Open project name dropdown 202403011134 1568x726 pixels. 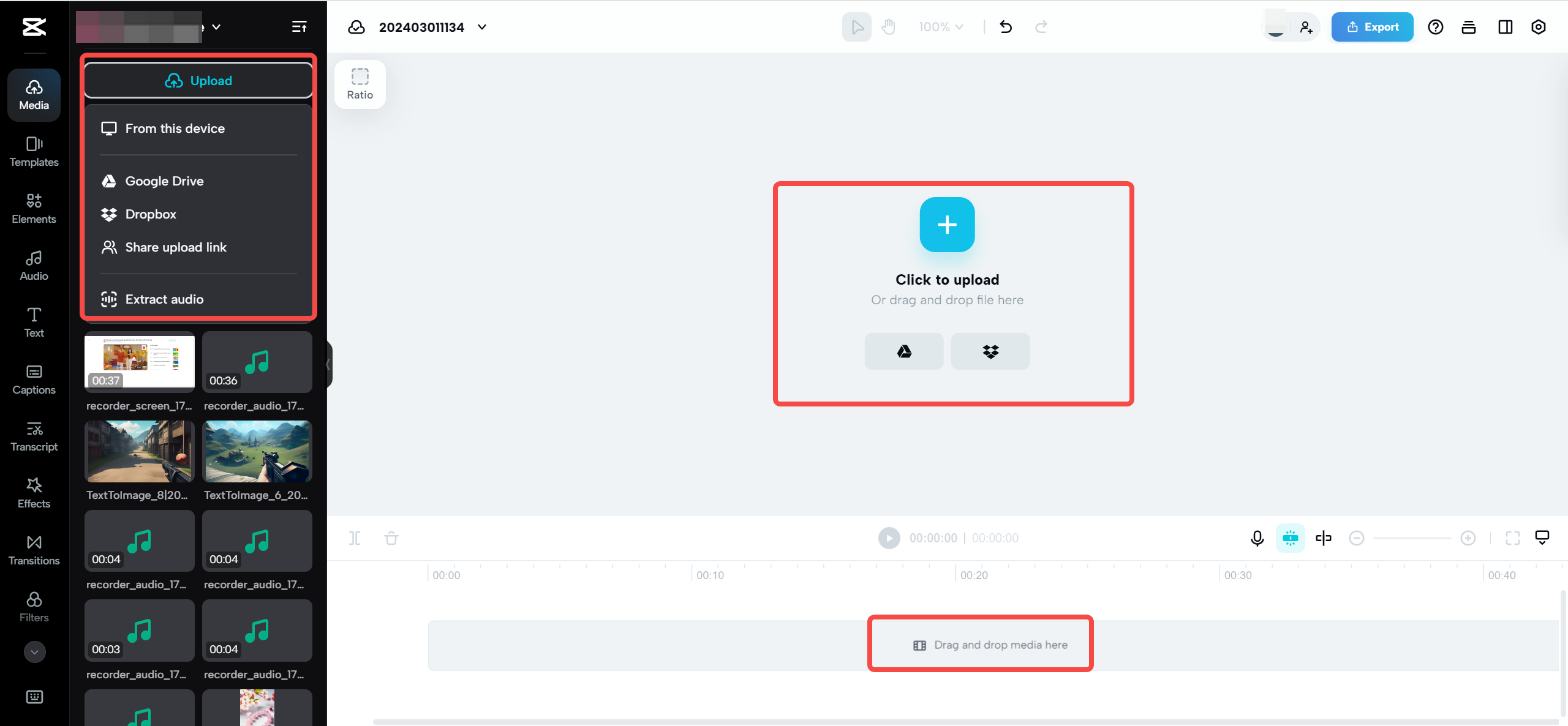coord(483,27)
